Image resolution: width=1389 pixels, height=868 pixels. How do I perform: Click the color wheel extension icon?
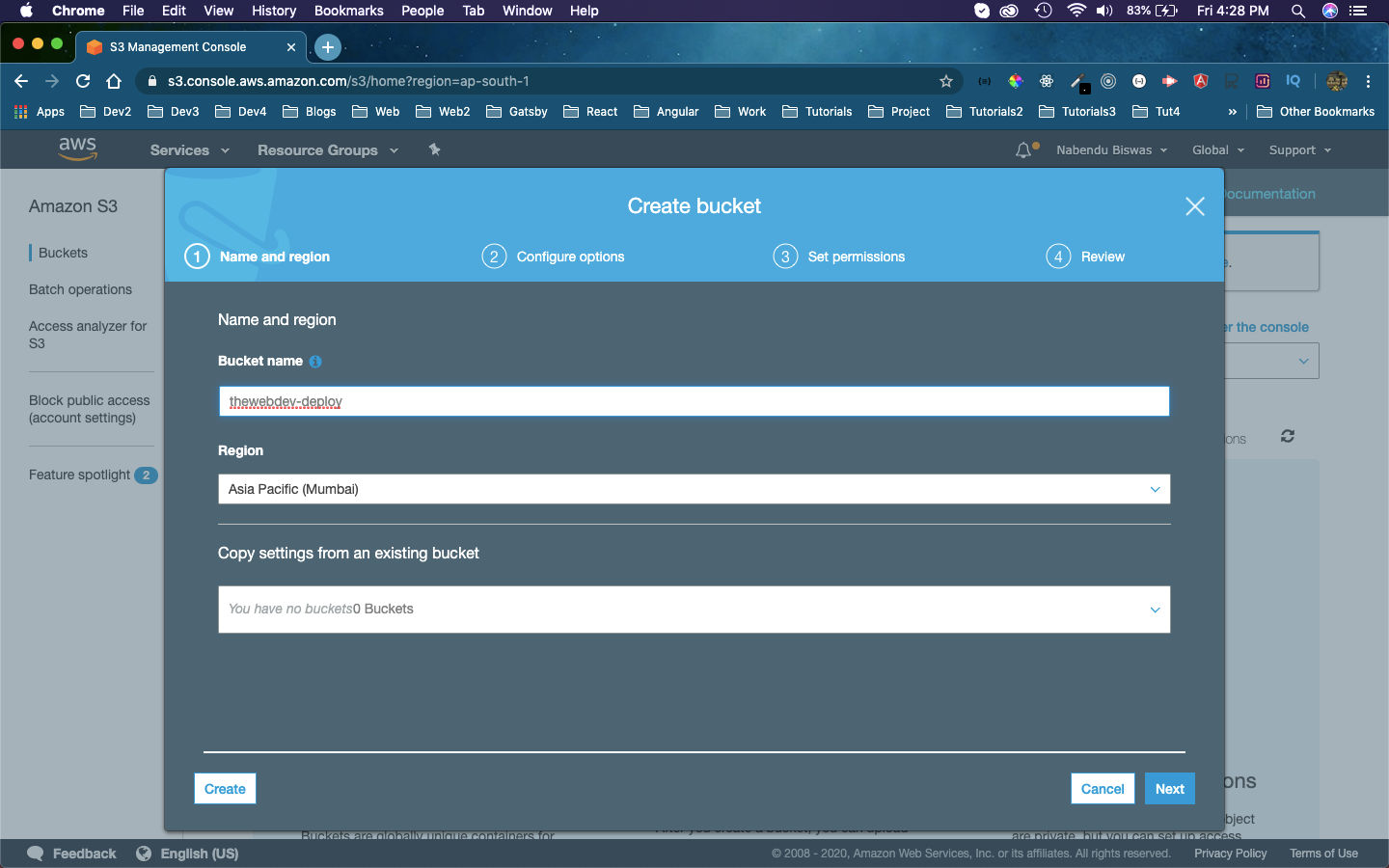coord(1016,81)
